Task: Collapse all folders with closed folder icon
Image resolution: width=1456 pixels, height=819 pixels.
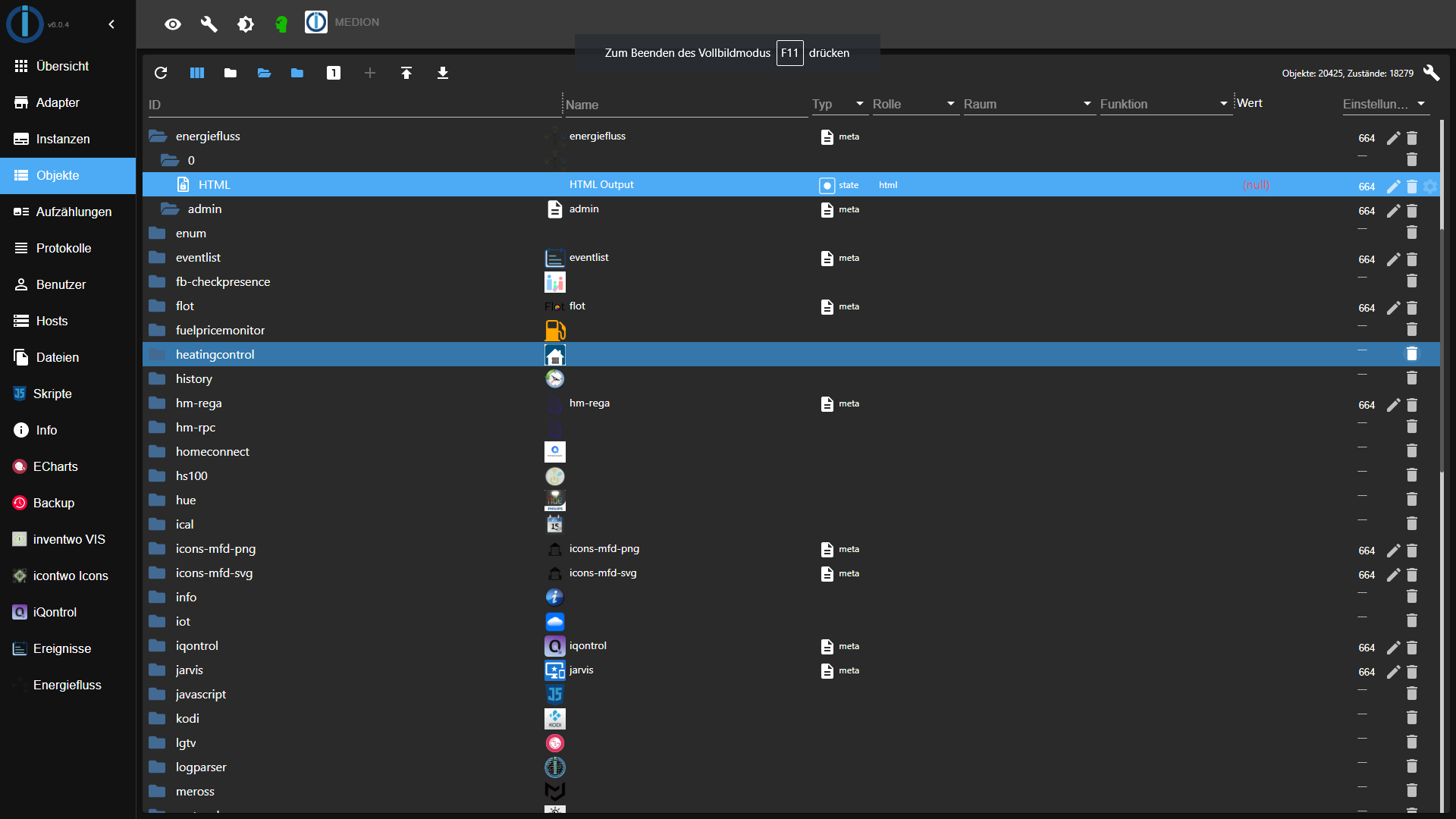Action: click(x=231, y=73)
